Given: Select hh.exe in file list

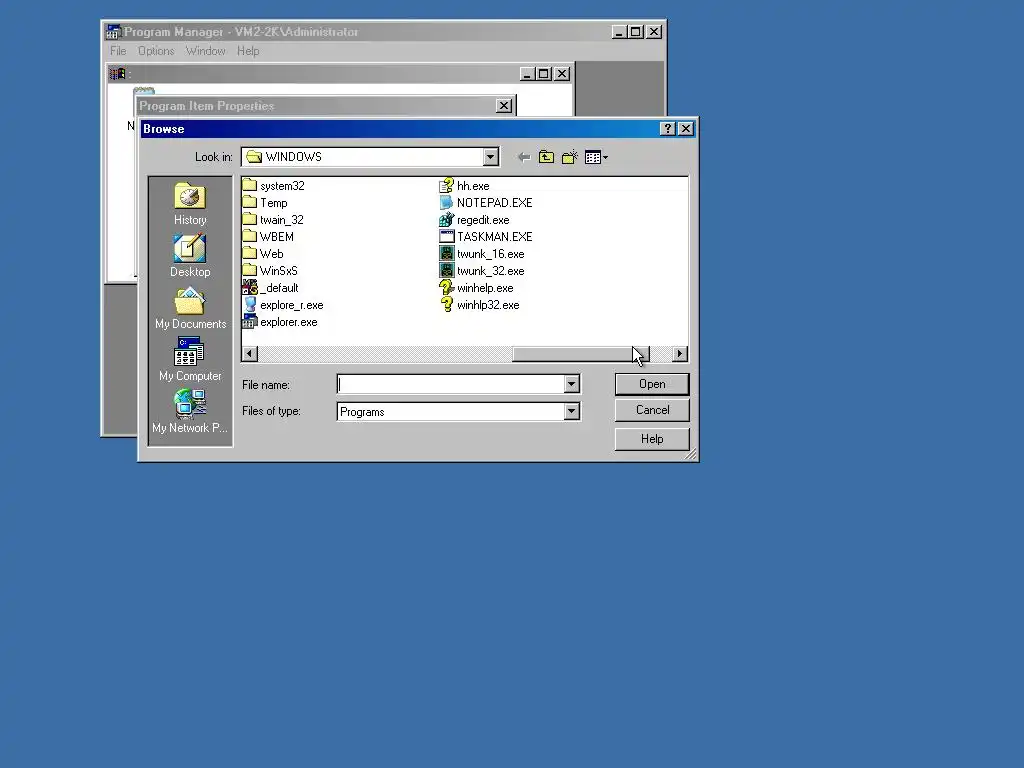Looking at the screenshot, I should [x=465, y=186].
